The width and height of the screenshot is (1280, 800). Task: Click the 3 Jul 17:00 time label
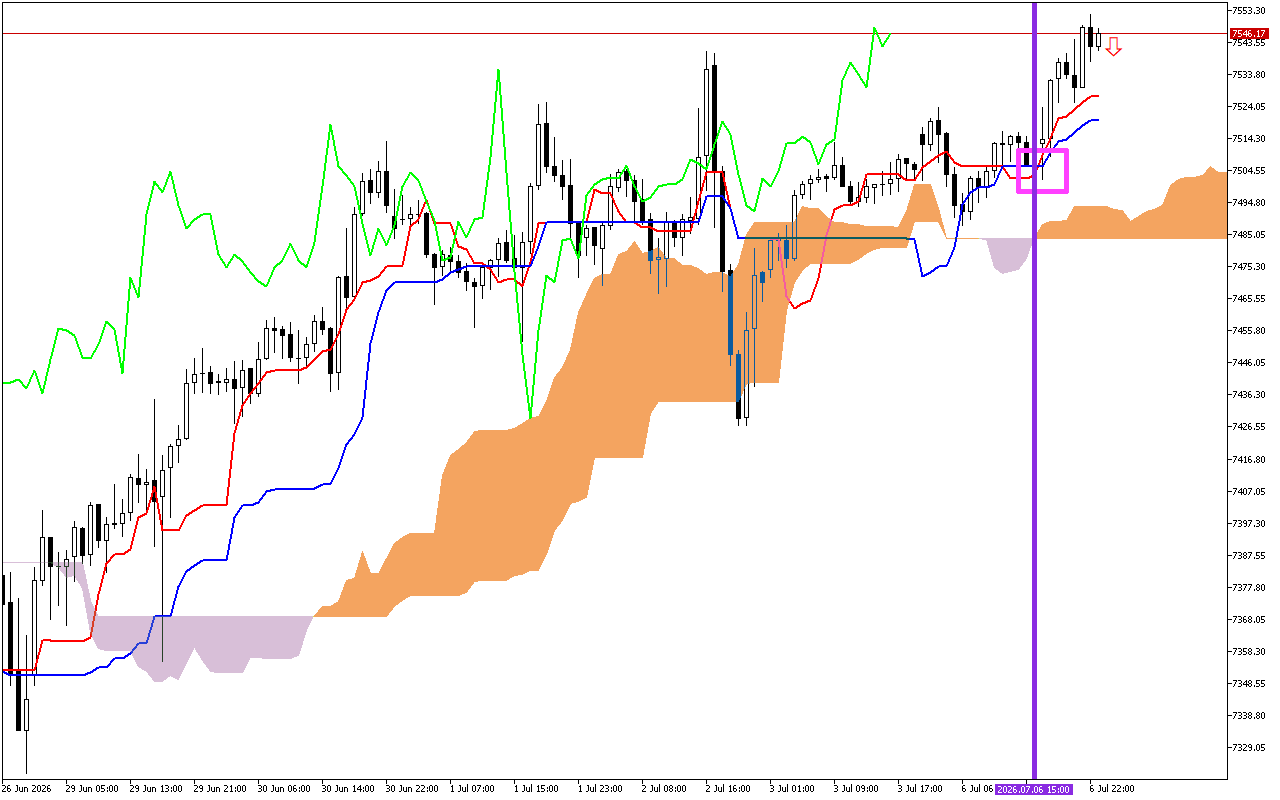point(918,789)
